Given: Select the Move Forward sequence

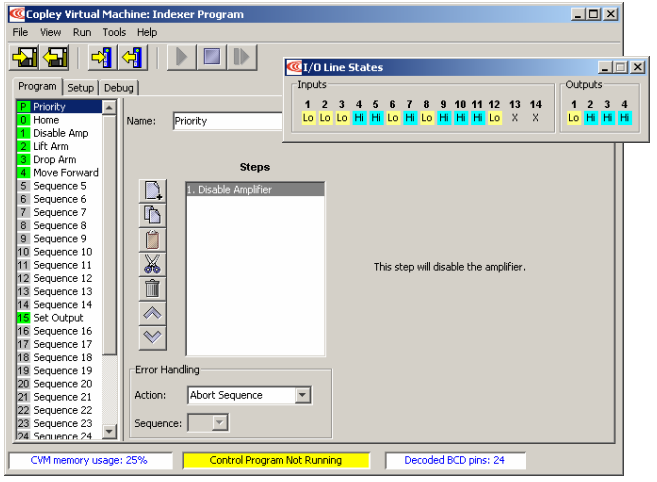Looking at the screenshot, I should click(x=59, y=173).
